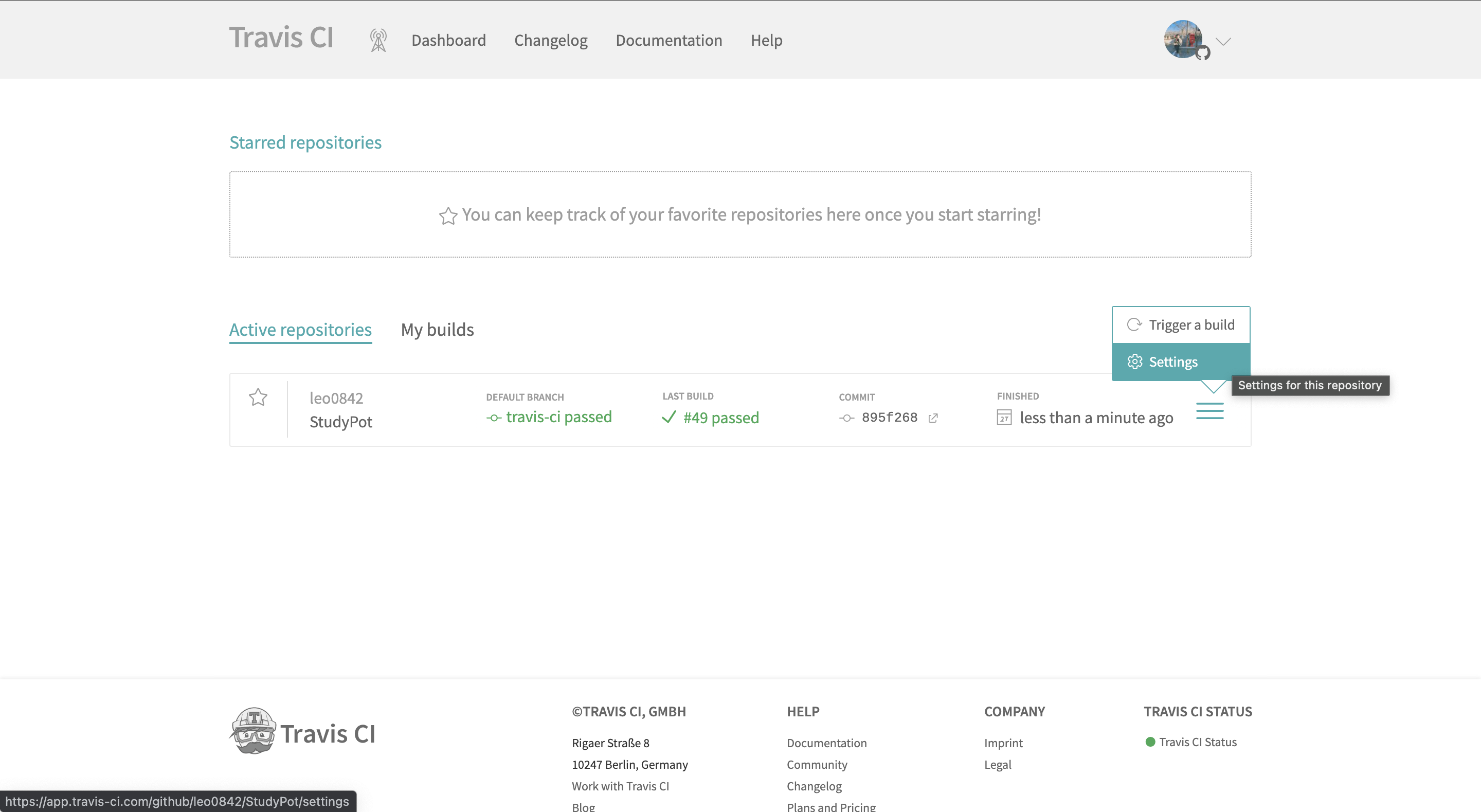Open the #49 passed build link
Screen dimensions: 1481x812
[x=721, y=418]
